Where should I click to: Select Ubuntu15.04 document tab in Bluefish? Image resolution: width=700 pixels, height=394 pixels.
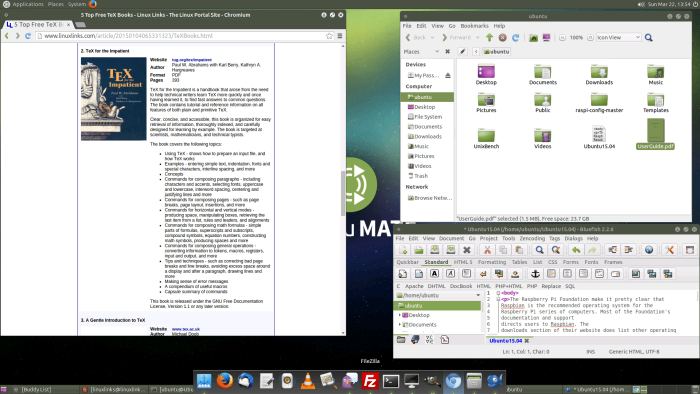point(505,340)
